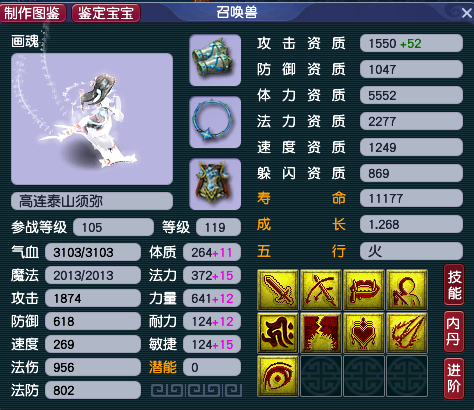This screenshot has height=410, width=474.
Task: Select the eye swirl skill icon
Action: click(x=278, y=376)
